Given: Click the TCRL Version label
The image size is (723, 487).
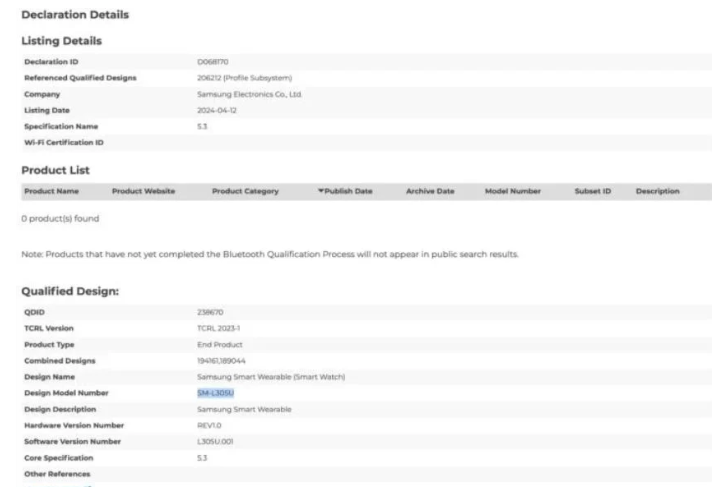Looking at the screenshot, I should tap(49, 328).
